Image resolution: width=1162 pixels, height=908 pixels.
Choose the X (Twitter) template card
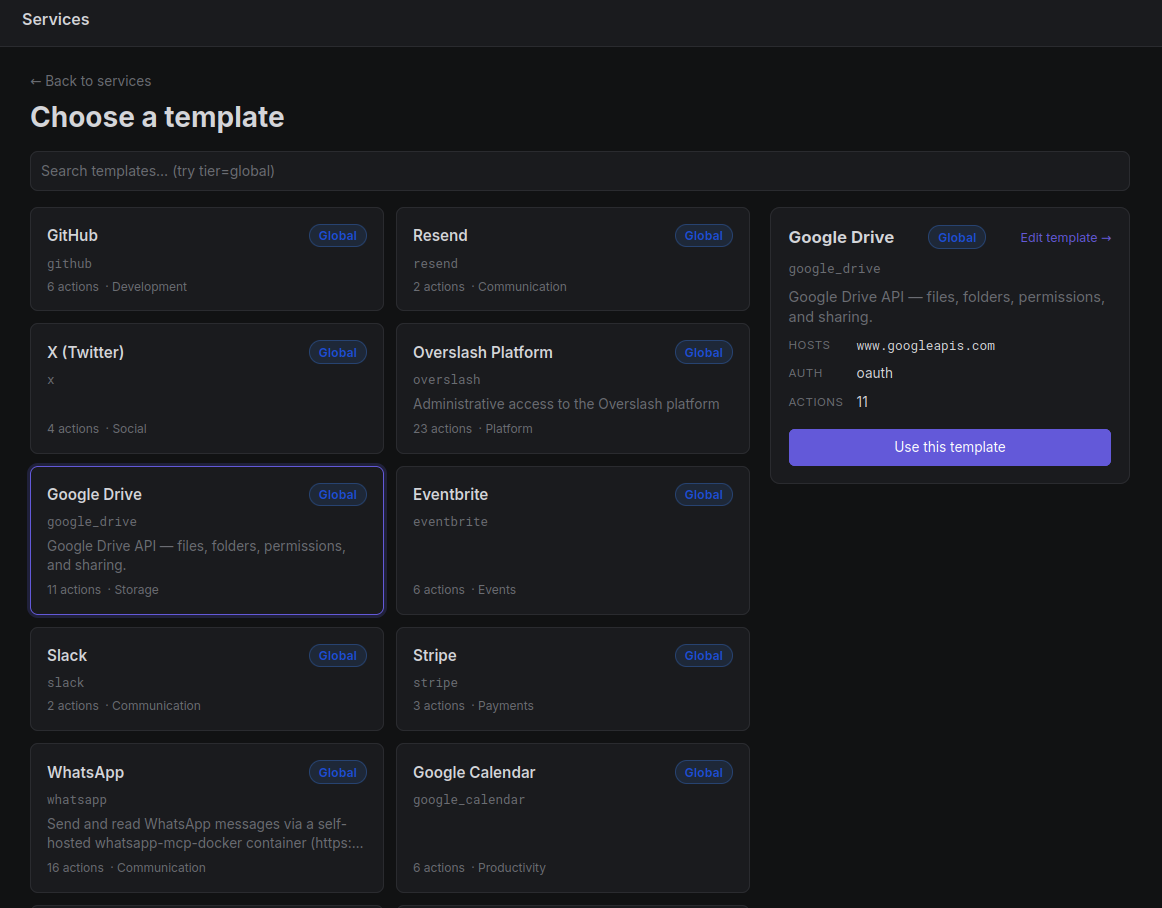207,388
